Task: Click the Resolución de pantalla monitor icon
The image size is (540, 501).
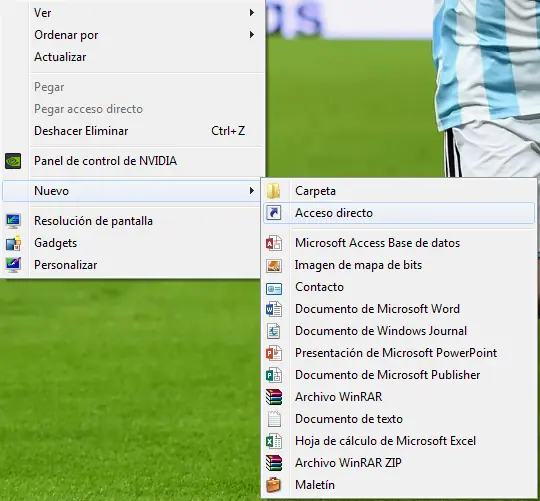Action: [x=13, y=221]
